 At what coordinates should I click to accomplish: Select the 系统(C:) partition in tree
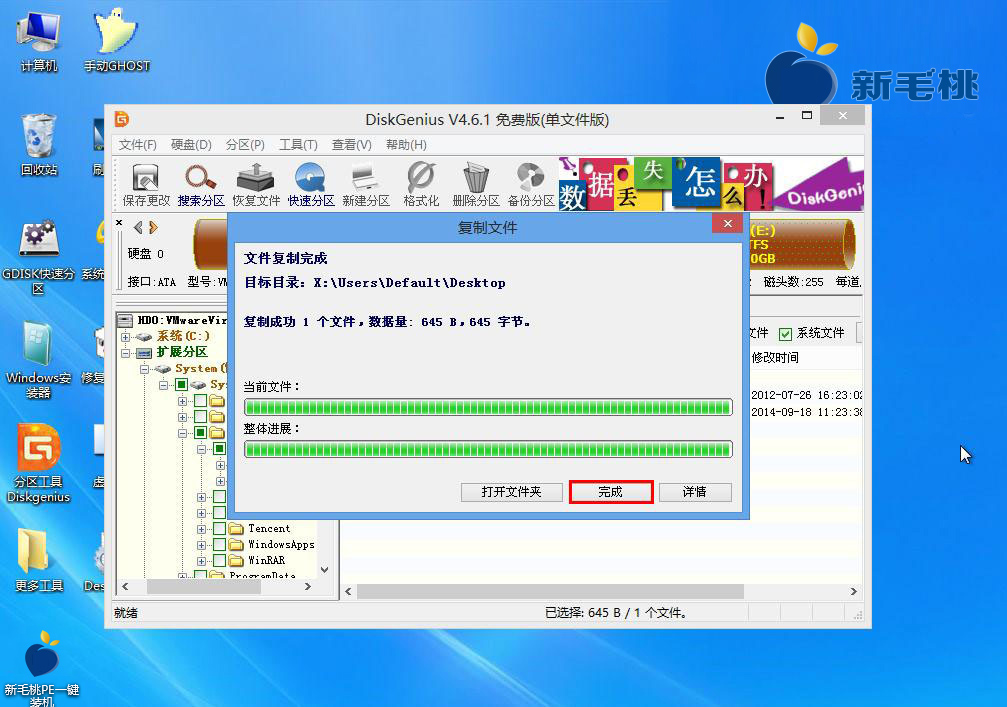[183, 336]
